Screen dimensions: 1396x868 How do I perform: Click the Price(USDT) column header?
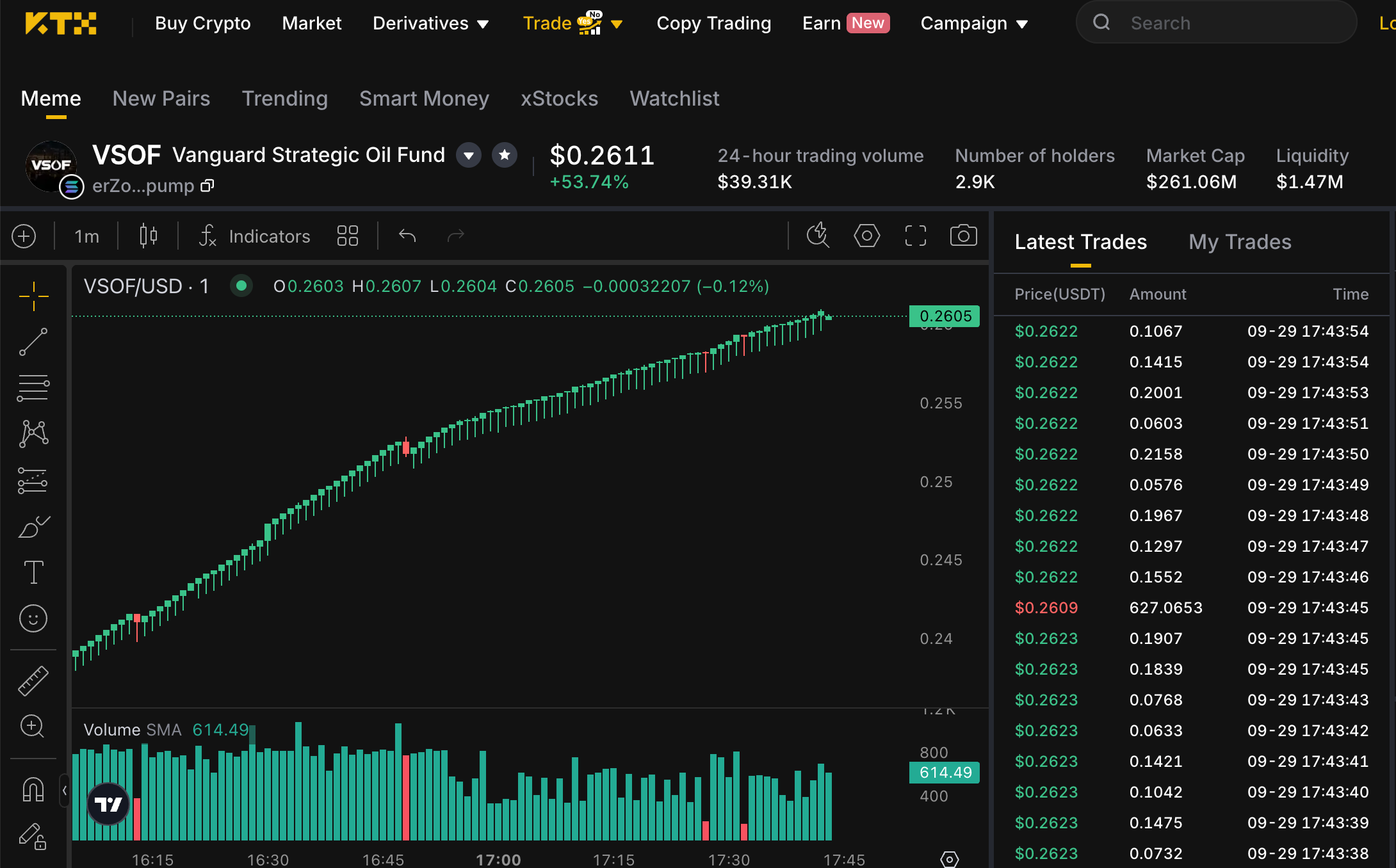(1060, 294)
